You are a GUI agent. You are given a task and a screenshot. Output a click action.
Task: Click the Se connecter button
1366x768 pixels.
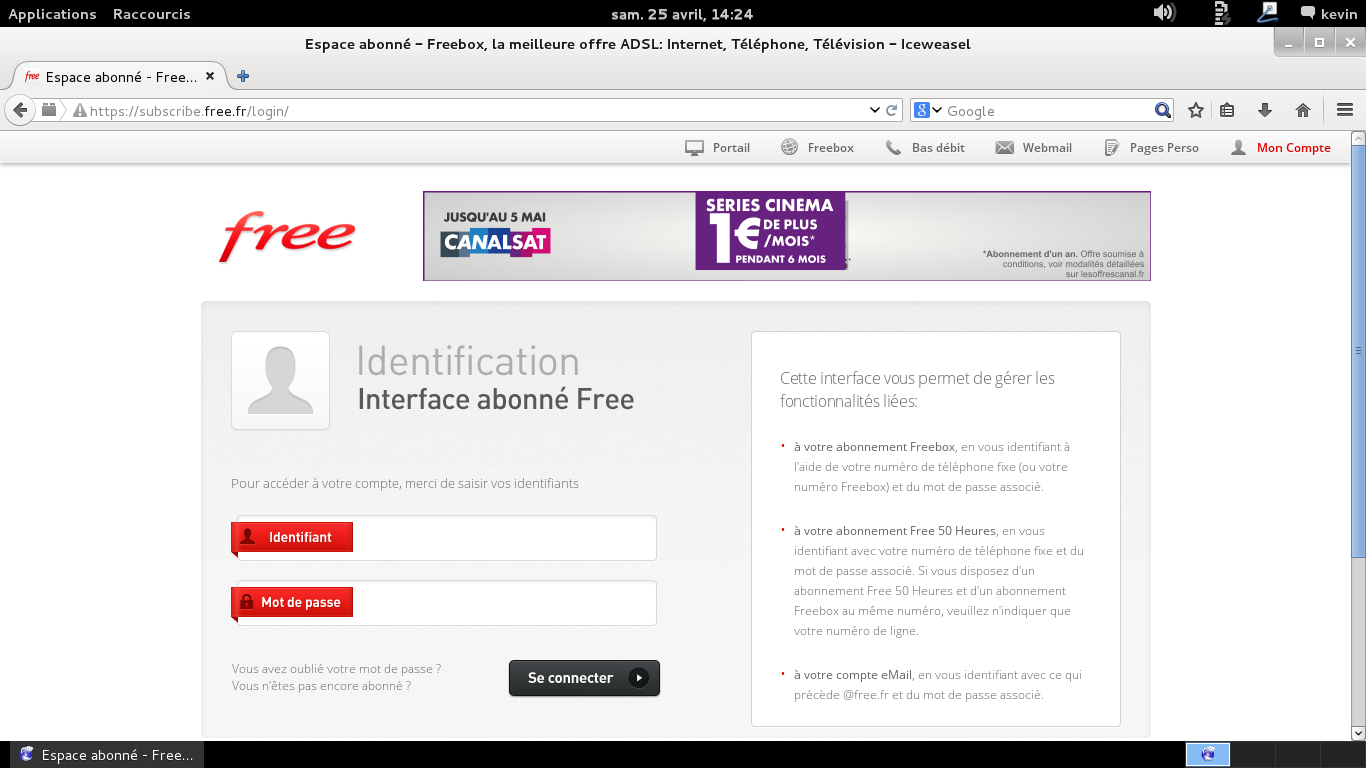[584, 678]
